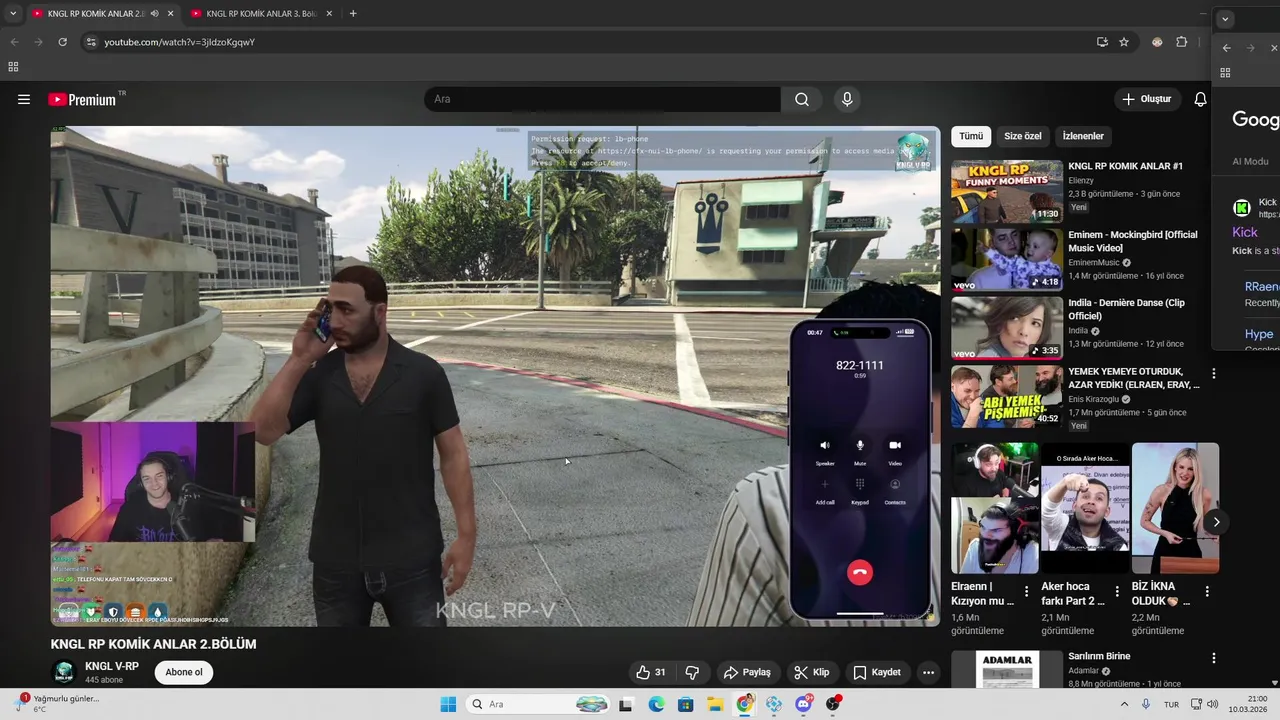Select the Tümü filter chip
The height and width of the screenshot is (720, 1280).
pyautogui.click(x=971, y=136)
